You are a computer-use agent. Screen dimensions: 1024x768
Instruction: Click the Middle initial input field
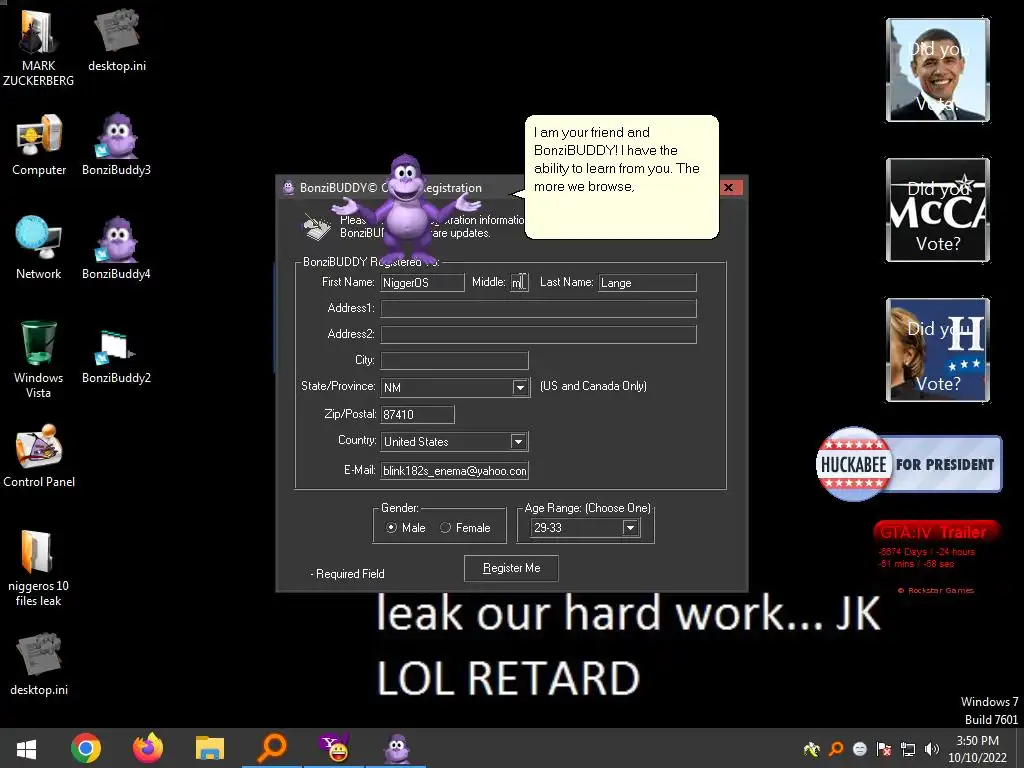[519, 283]
